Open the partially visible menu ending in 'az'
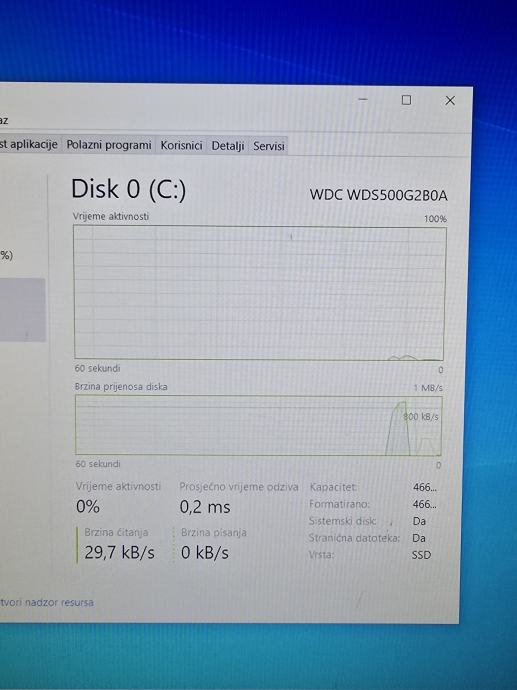 click(4, 120)
